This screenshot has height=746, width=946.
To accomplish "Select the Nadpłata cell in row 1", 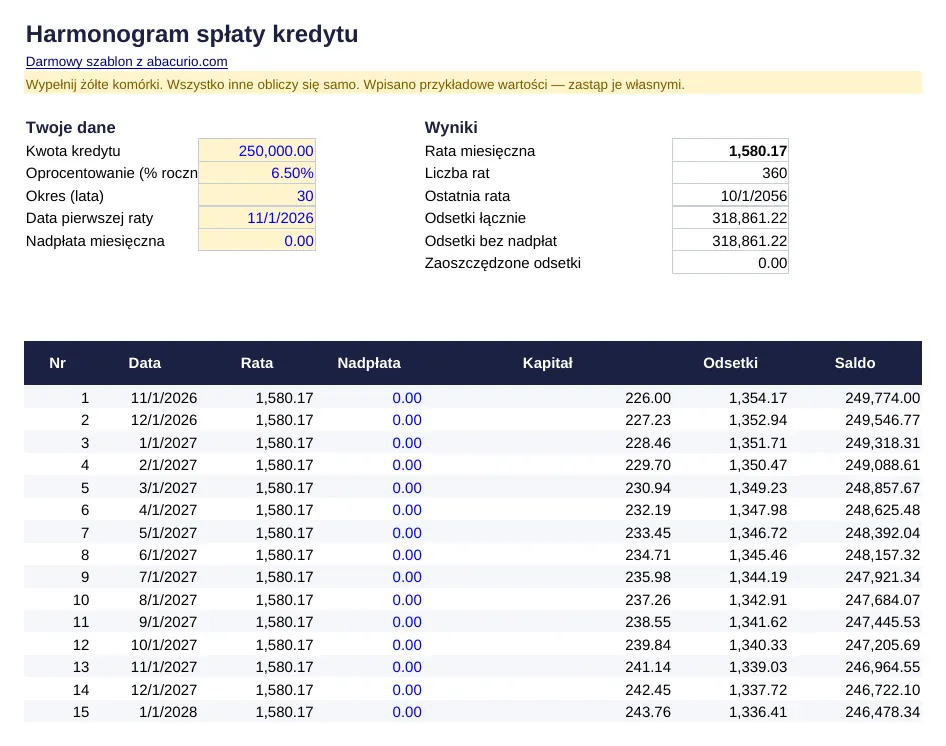I will coord(407,398).
